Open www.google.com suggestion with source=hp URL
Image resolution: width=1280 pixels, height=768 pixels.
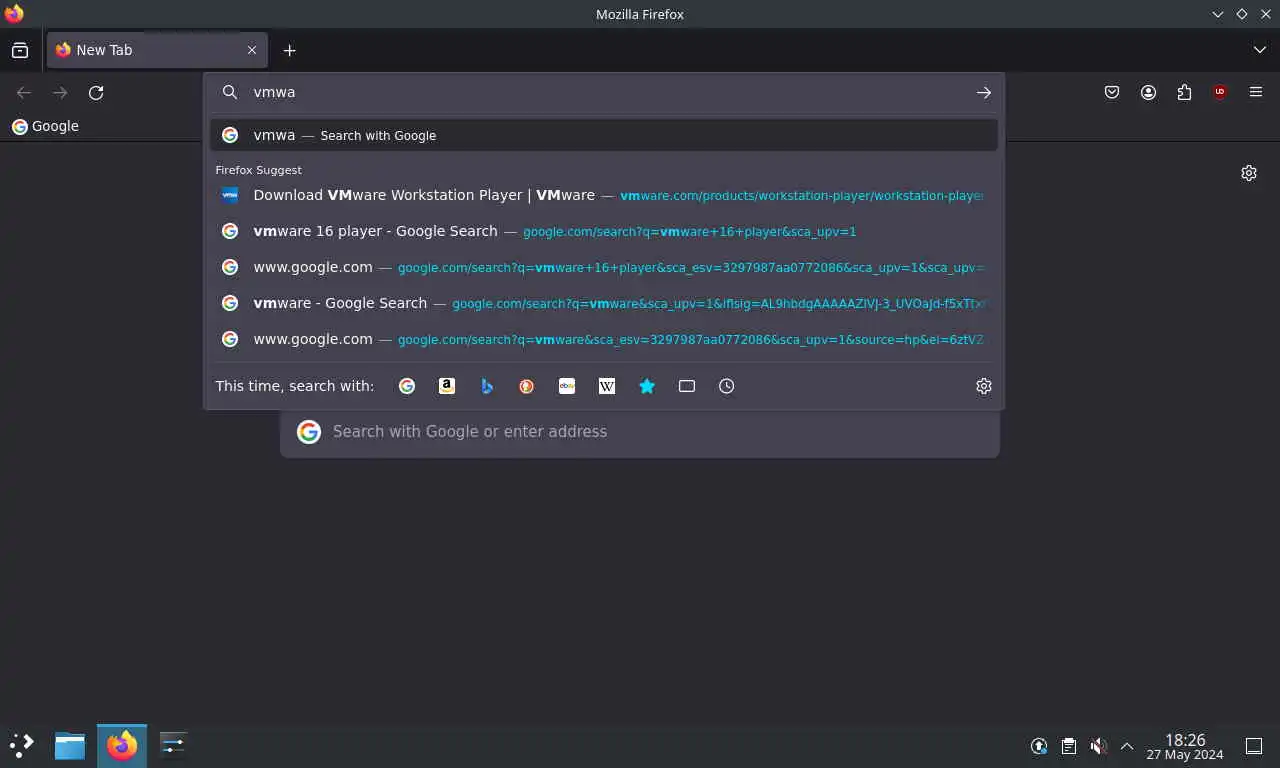coord(604,339)
